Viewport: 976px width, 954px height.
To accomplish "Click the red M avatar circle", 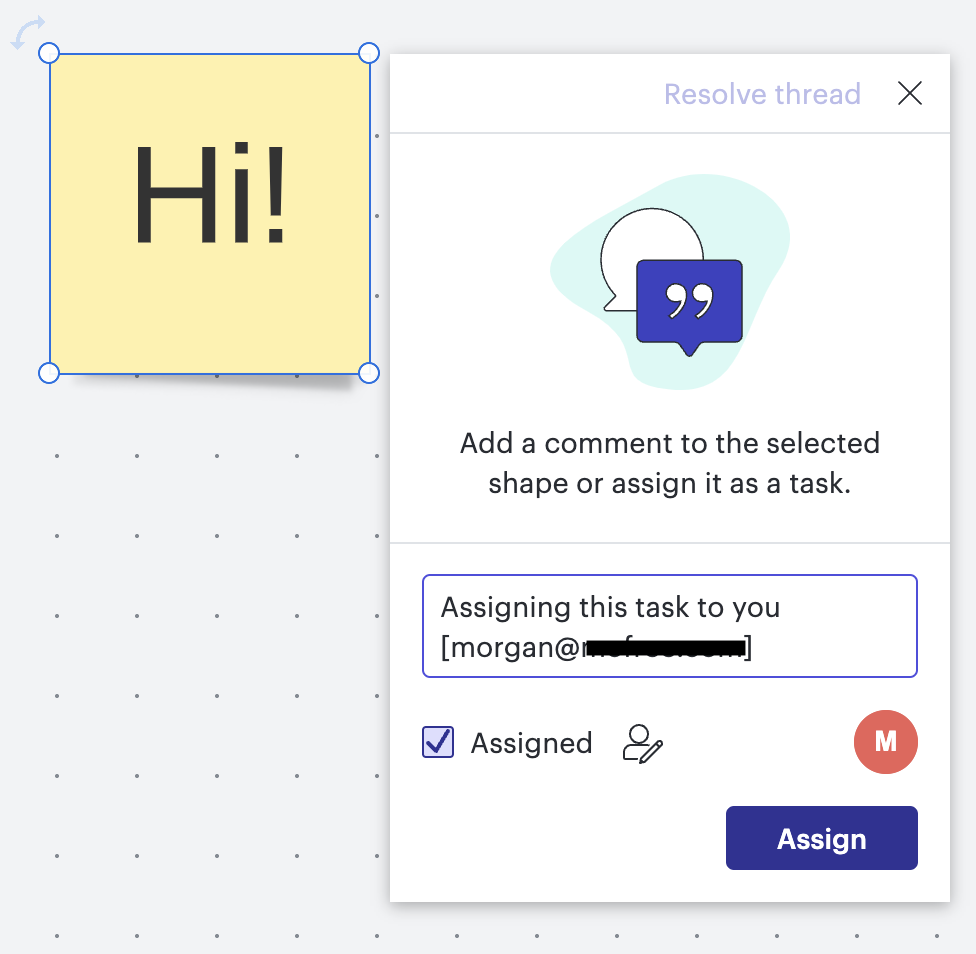I will point(886,742).
